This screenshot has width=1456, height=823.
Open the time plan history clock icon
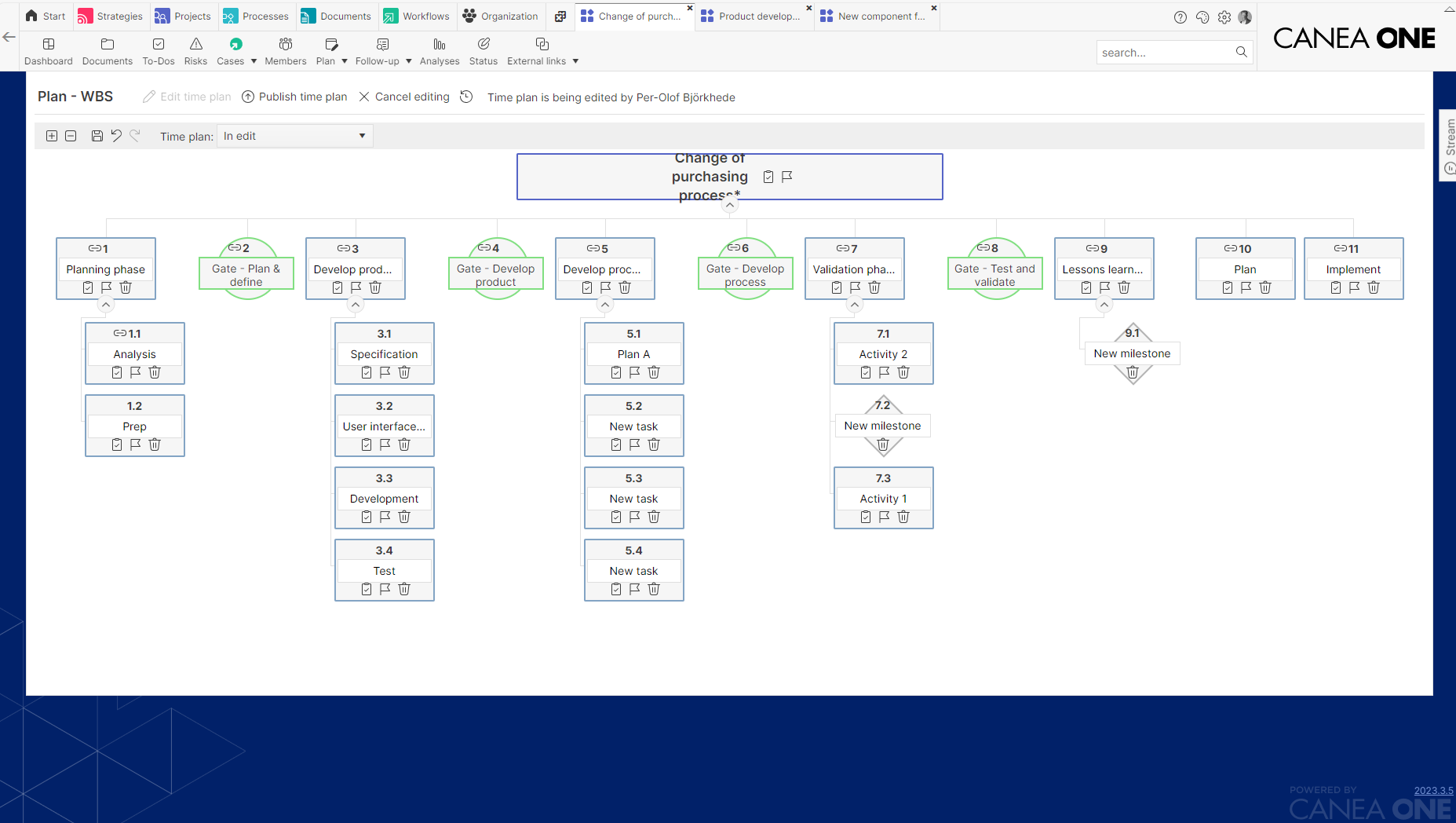click(x=466, y=97)
